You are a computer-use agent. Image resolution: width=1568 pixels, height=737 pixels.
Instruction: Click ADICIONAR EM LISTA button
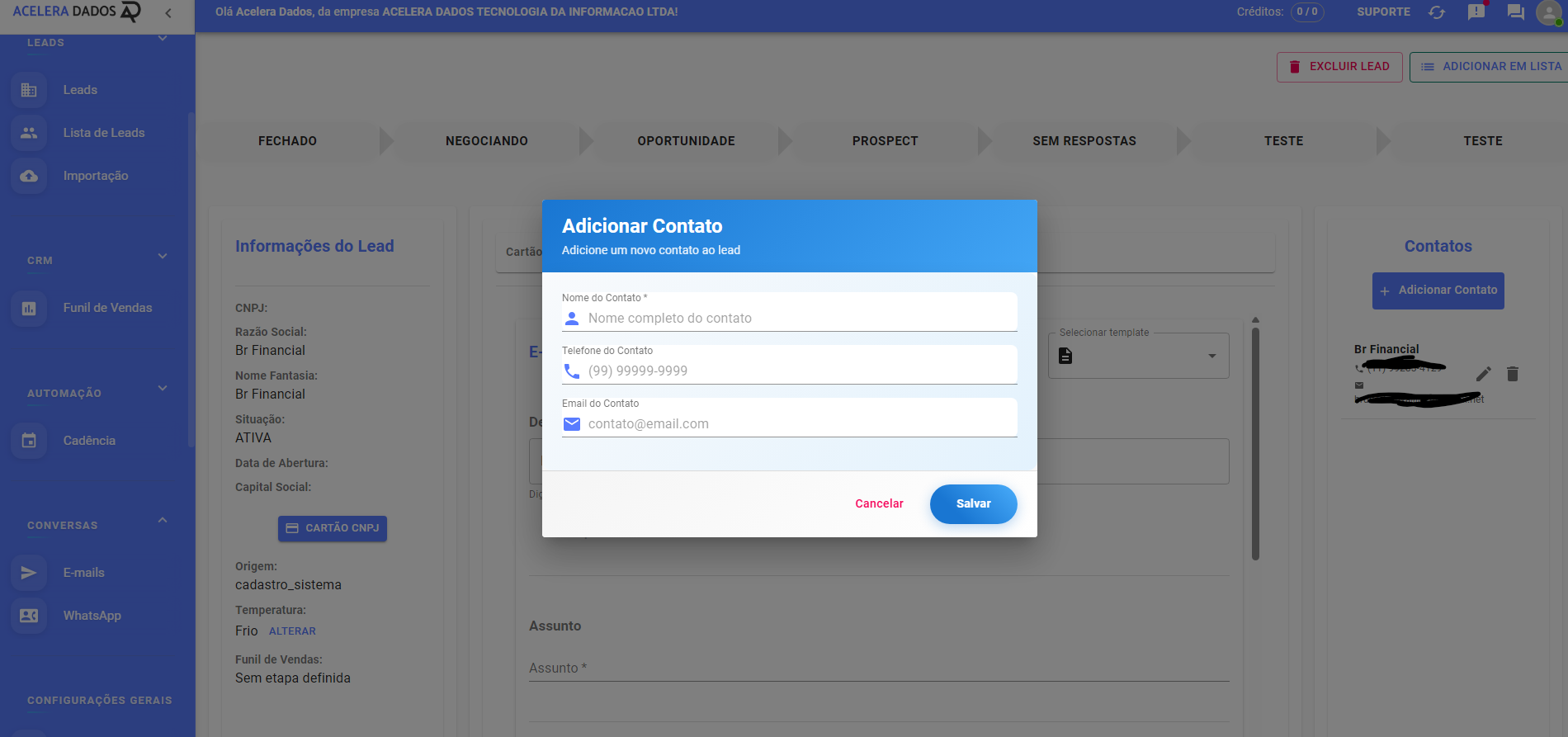coord(1490,67)
